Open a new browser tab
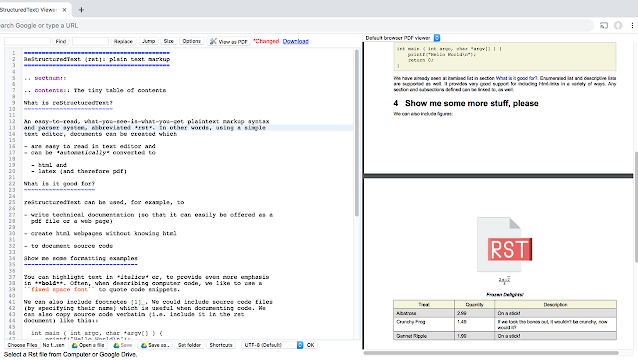 [x=81, y=10]
